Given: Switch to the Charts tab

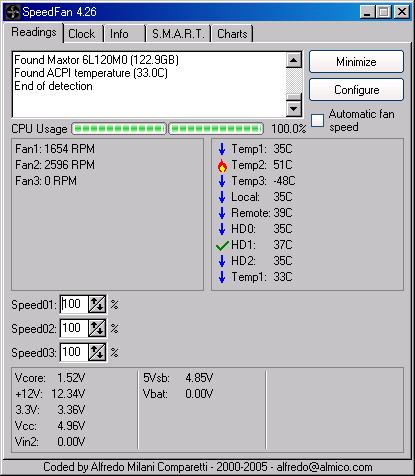Looking at the screenshot, I should [x=232, y=34].
